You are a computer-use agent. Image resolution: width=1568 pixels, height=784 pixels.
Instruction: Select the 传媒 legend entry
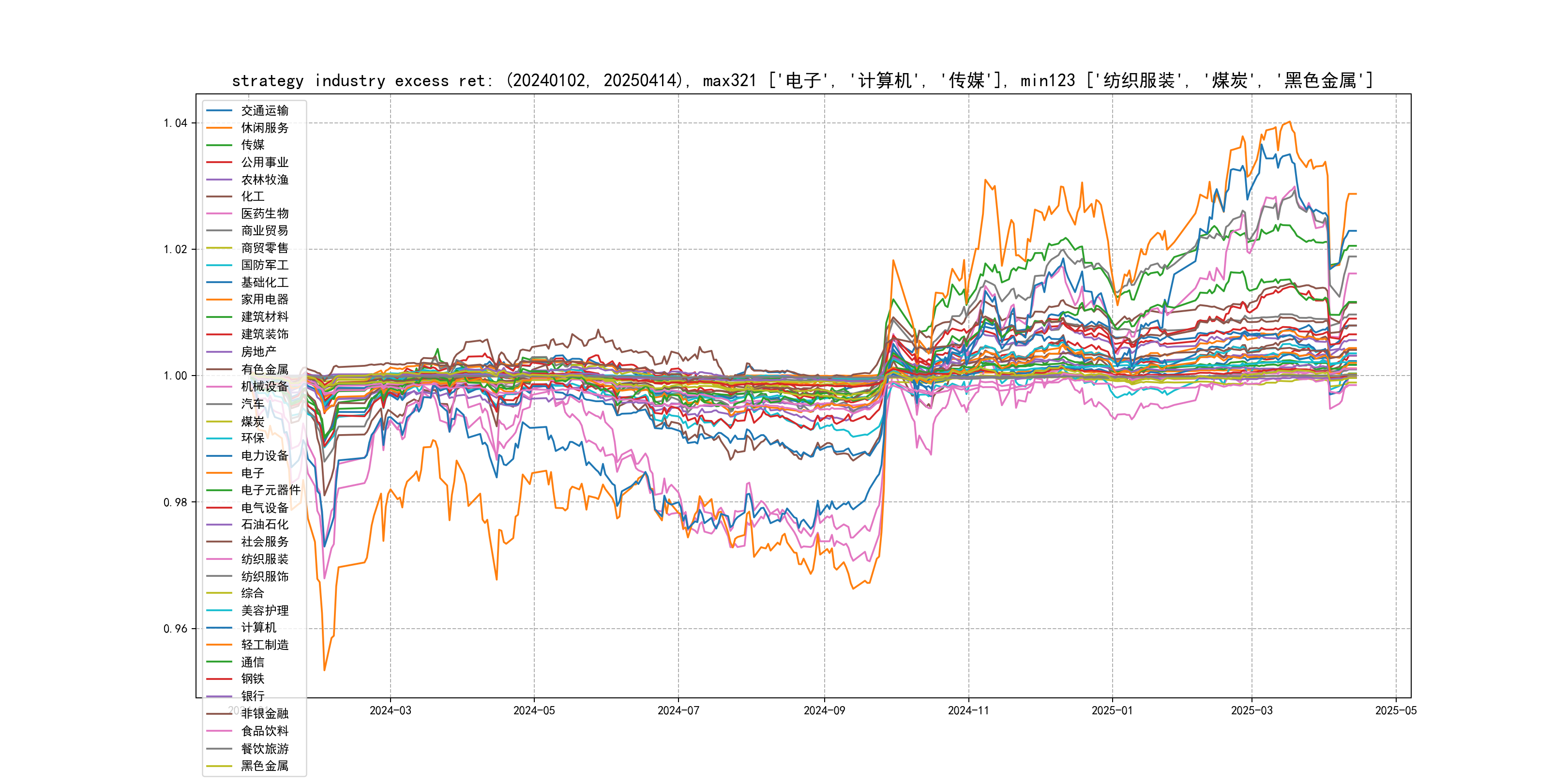click(252, 145)
